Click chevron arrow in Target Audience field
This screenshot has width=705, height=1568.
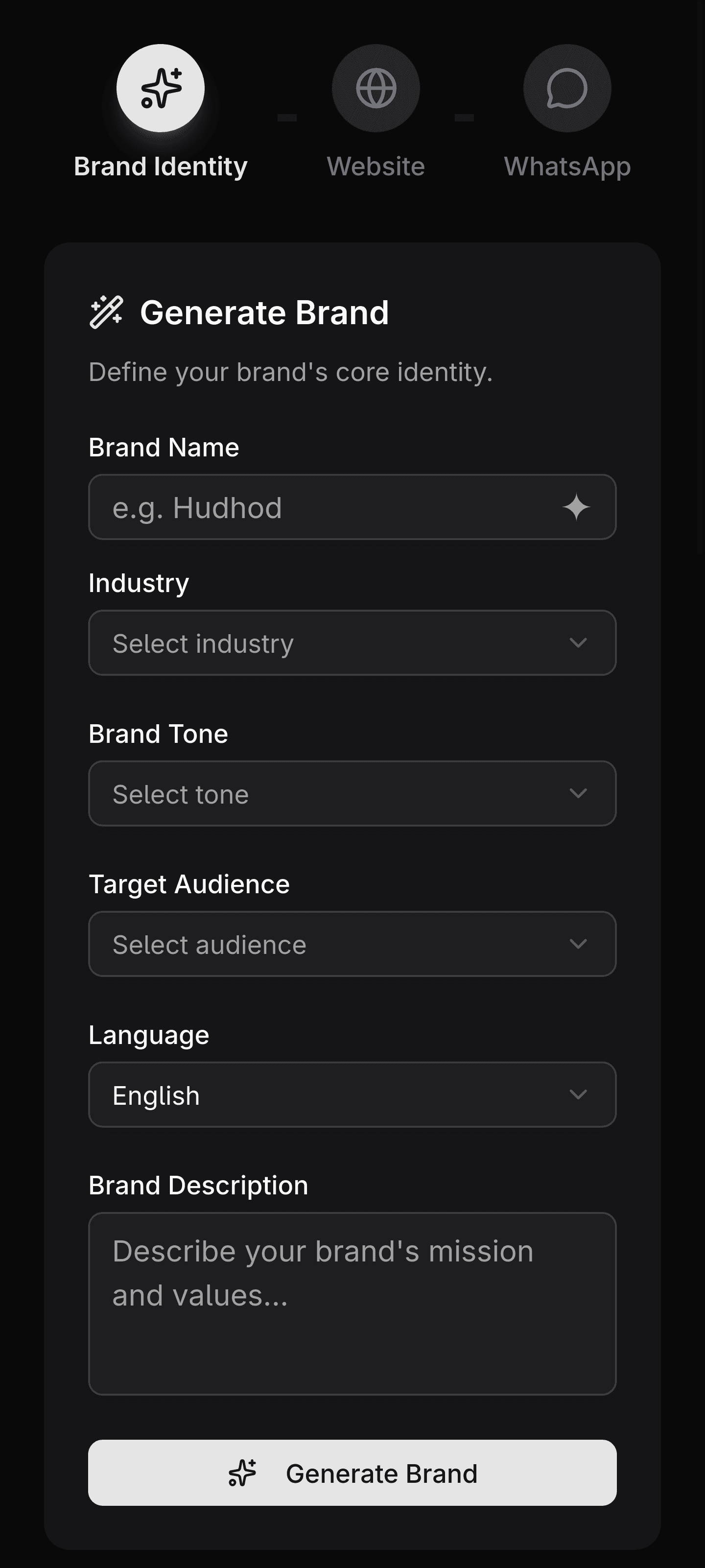pos(578,944)
